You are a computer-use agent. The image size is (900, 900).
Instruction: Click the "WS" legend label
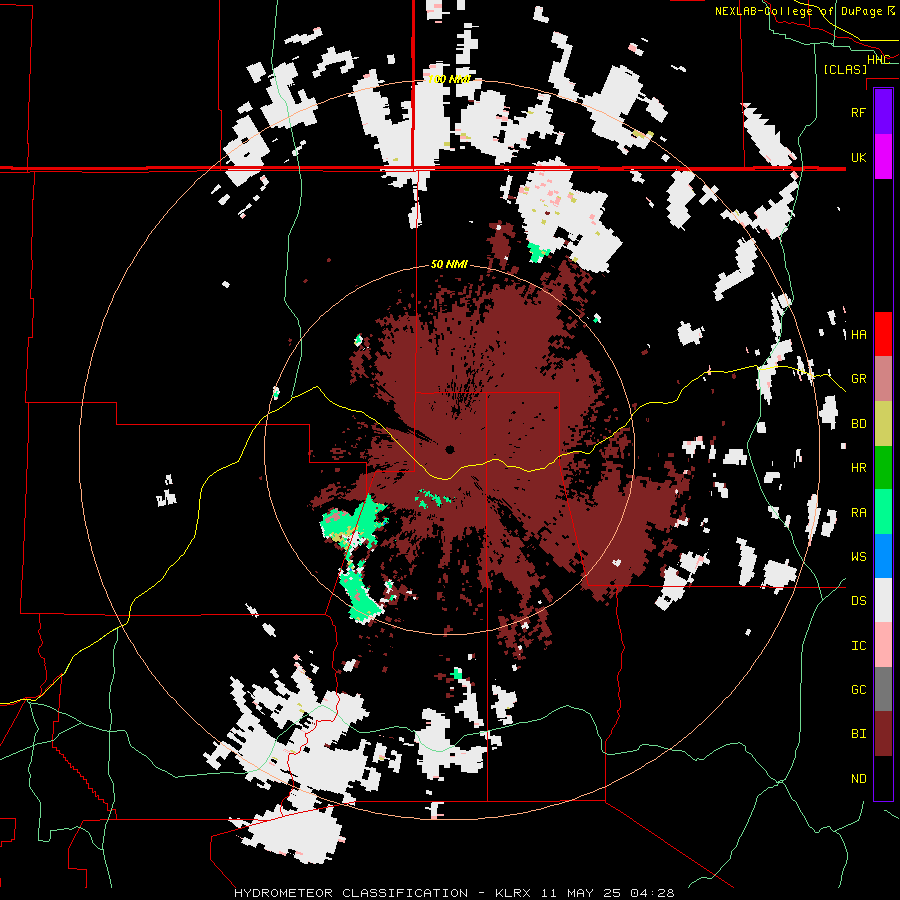858,557
